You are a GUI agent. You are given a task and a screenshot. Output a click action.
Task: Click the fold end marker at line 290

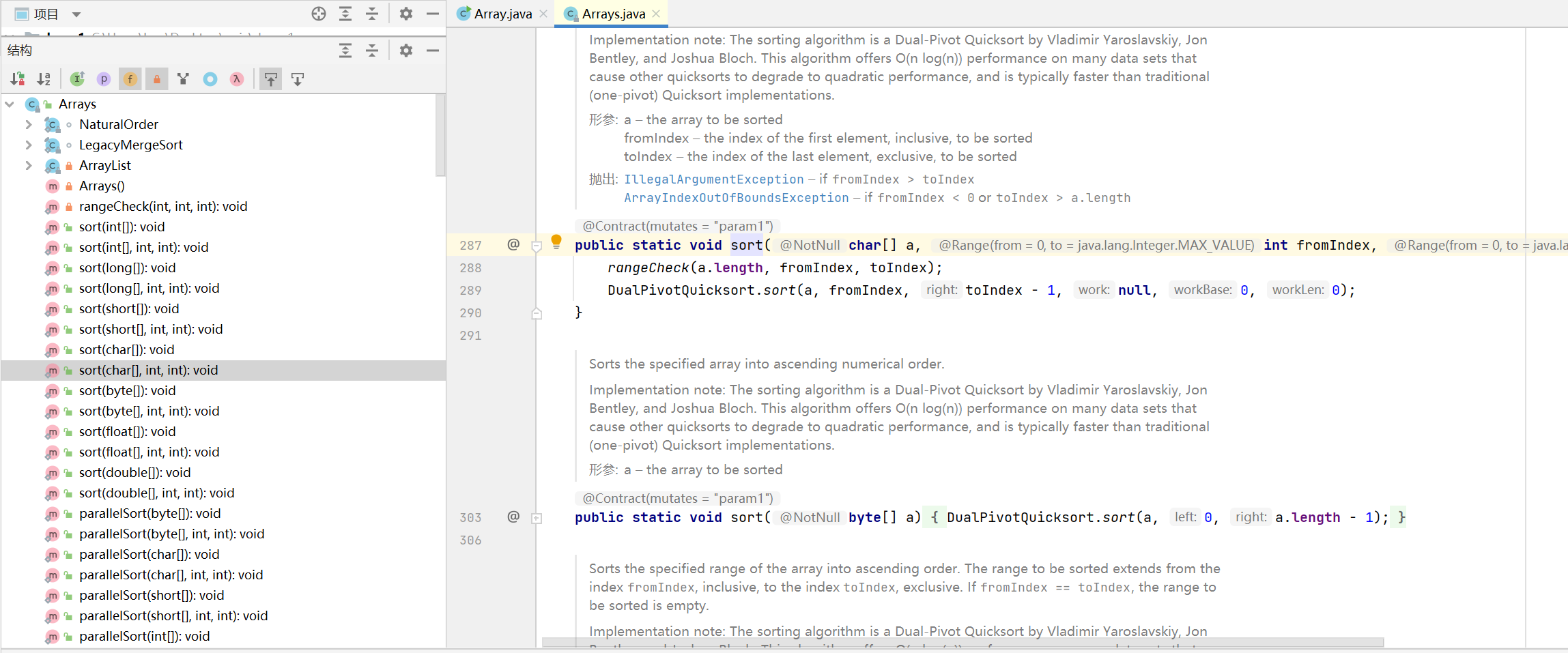537,313
